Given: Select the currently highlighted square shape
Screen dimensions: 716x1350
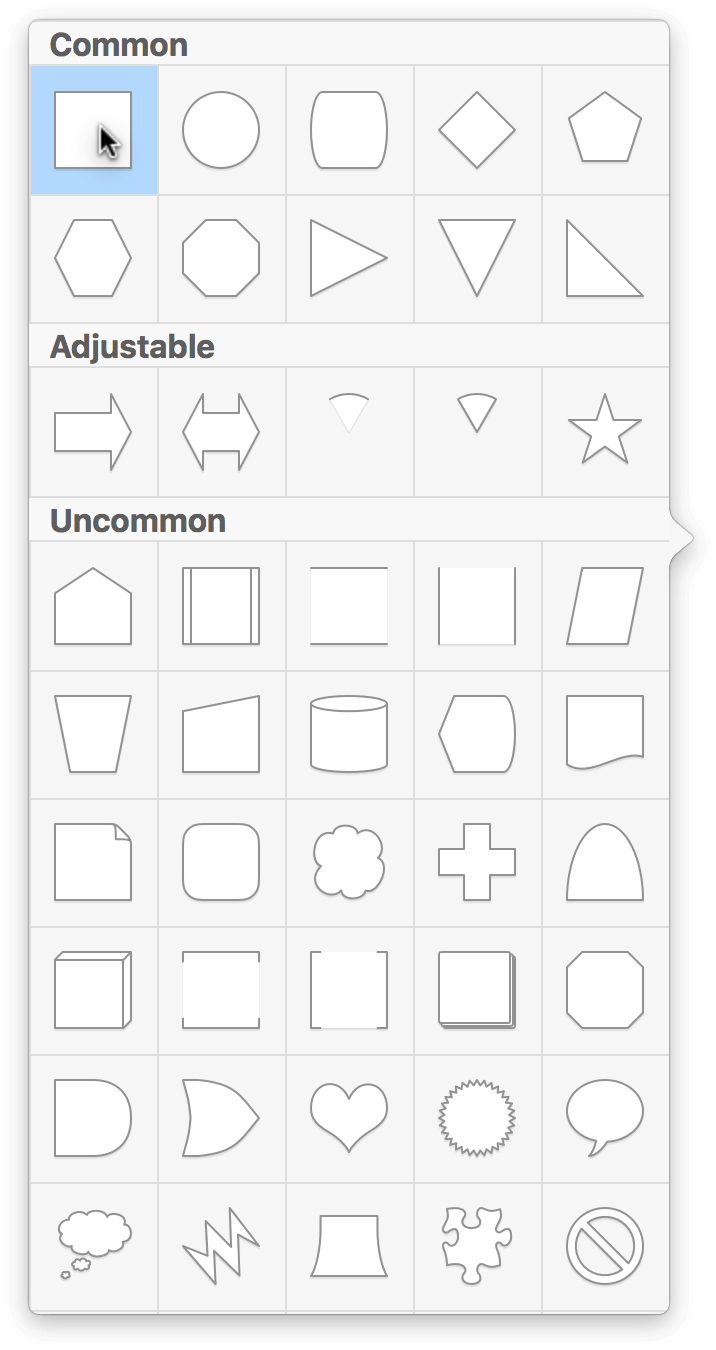Looking at the screenshot, I should pos(93,130).
